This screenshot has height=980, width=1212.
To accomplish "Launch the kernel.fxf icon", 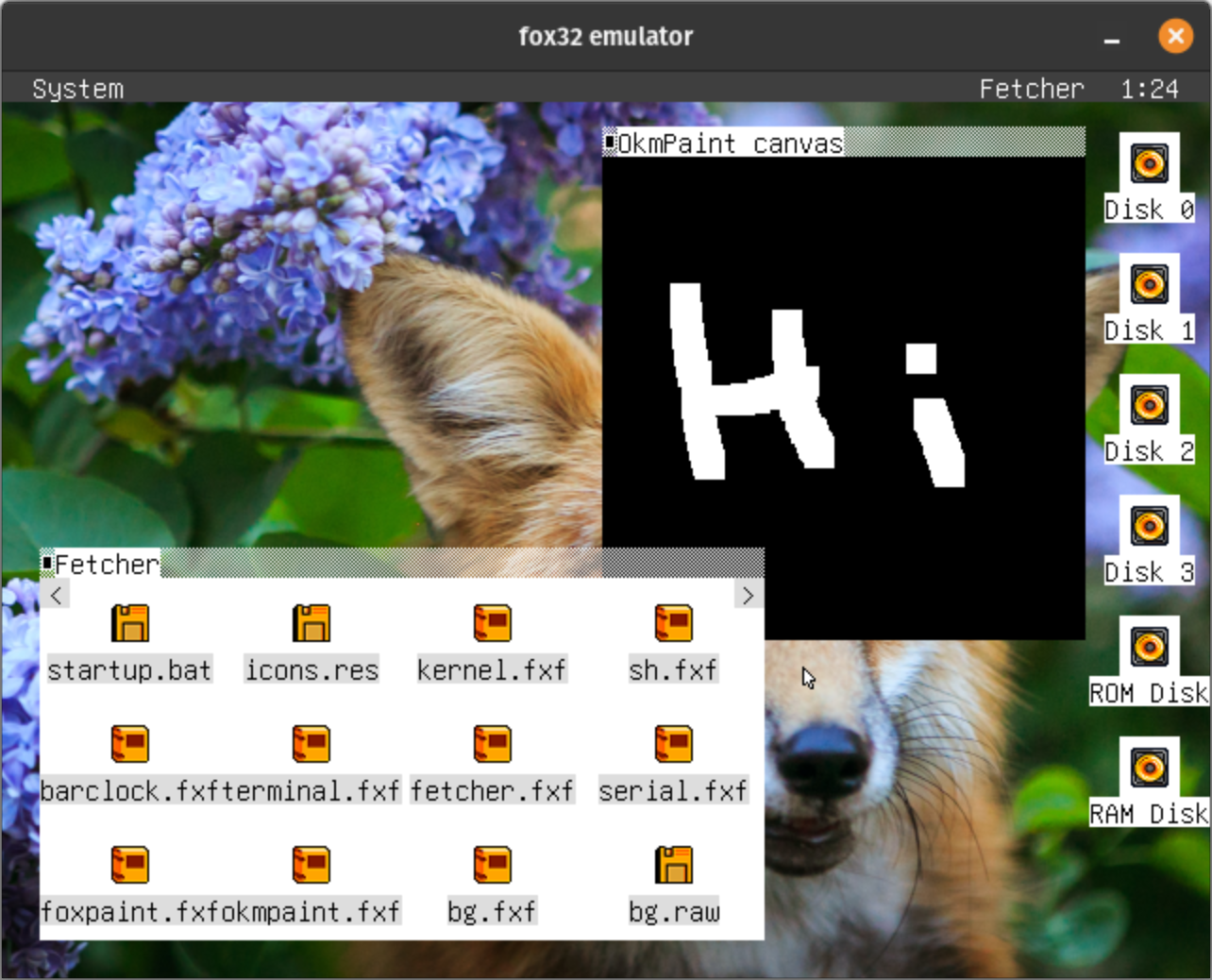I will (493, 623).
